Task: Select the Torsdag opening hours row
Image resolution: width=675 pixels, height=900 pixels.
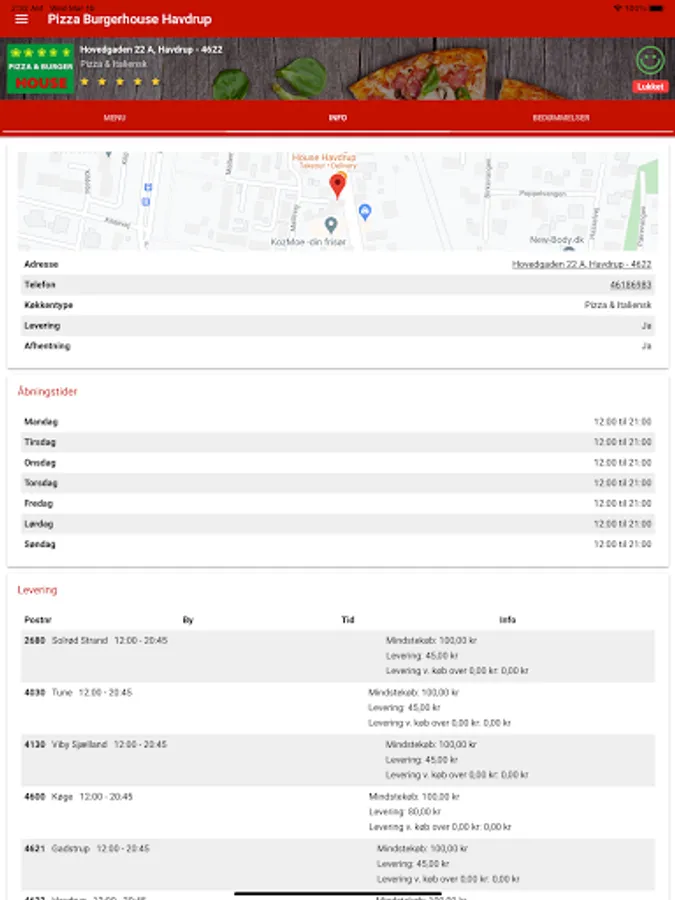Action: tap(338, 483)
